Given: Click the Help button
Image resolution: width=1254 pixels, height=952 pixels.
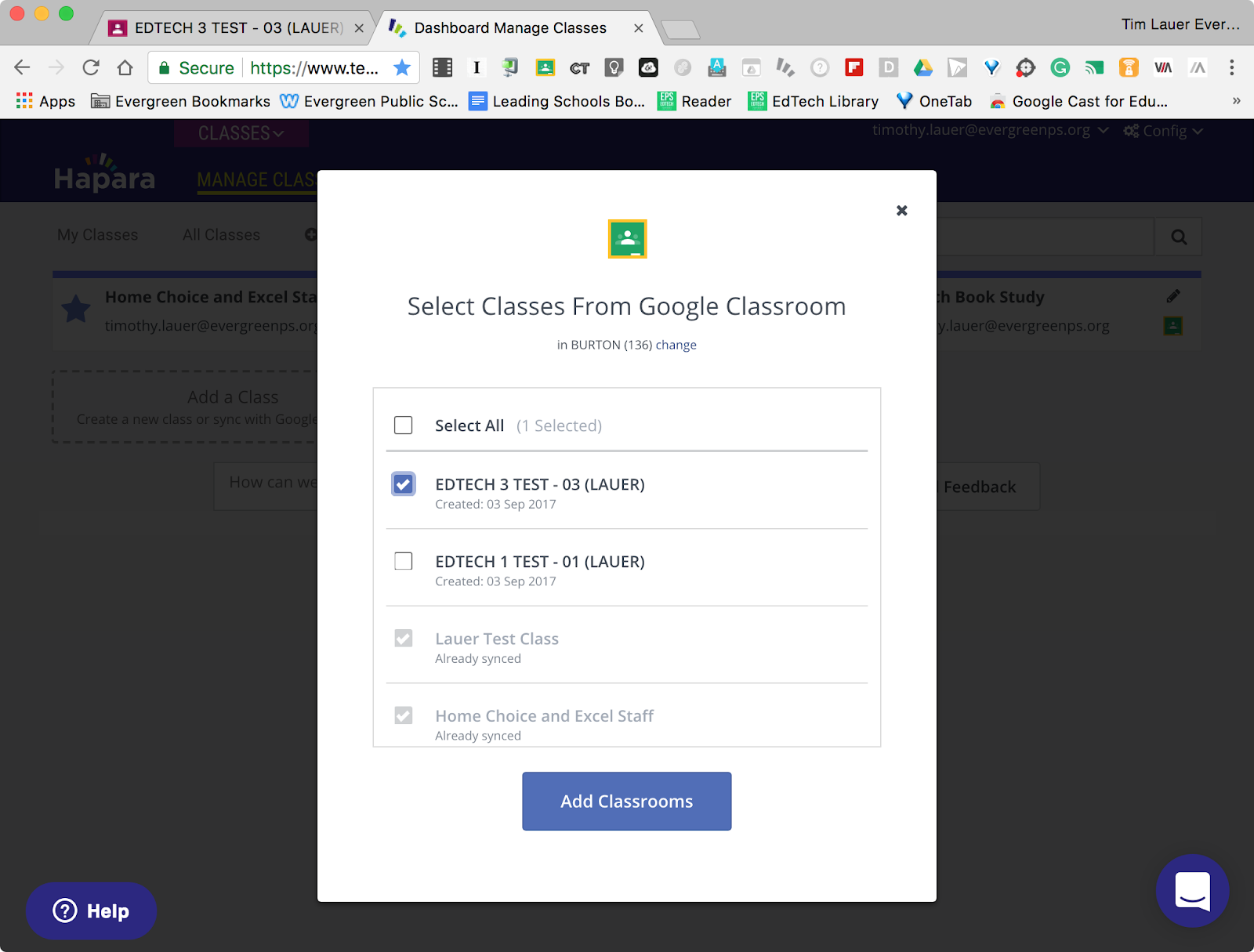Looking at the screenshot, I should (92, 911).
